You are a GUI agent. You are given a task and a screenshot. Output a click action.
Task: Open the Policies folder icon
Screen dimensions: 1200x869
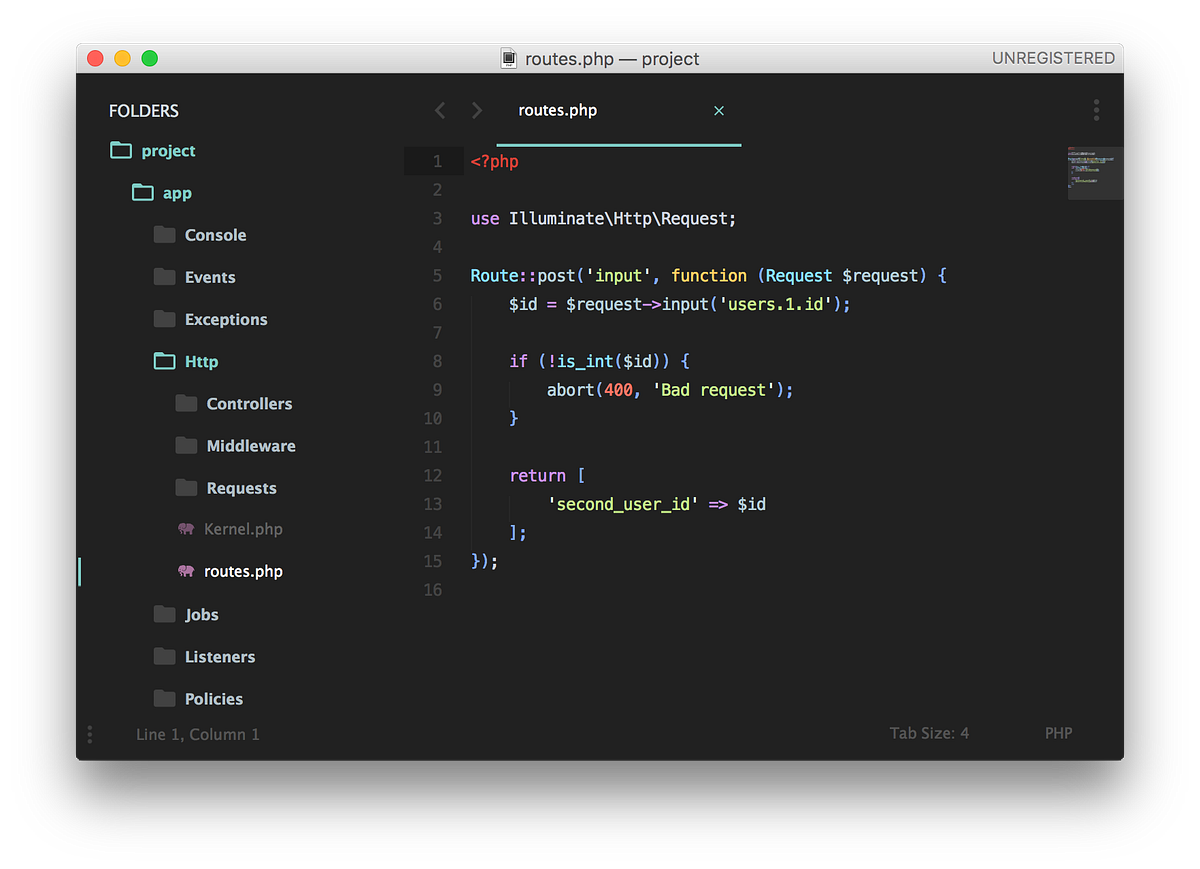point(165,698)
